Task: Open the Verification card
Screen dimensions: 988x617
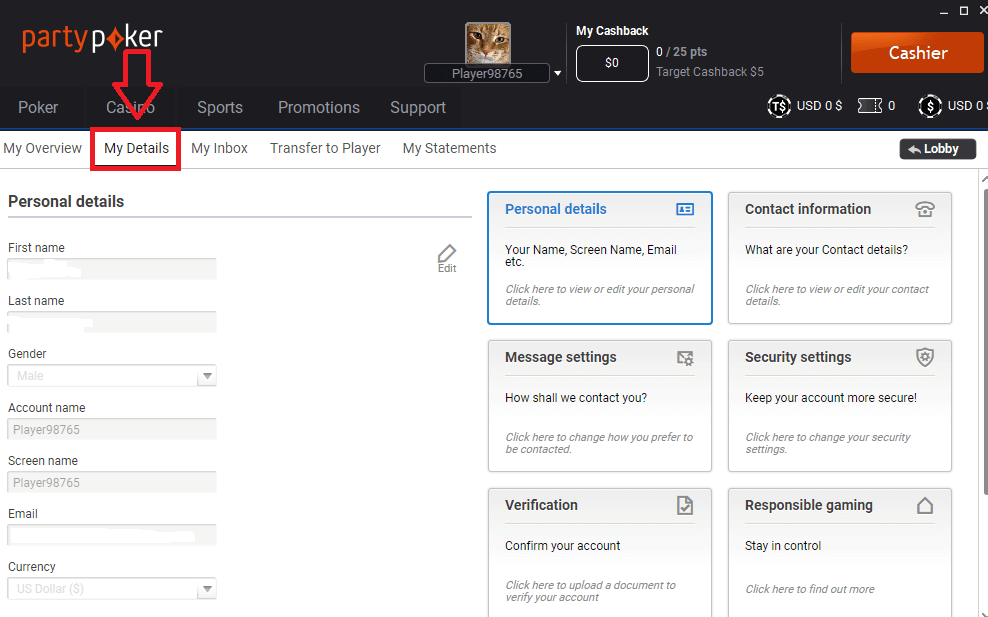Action: (600, 552)
